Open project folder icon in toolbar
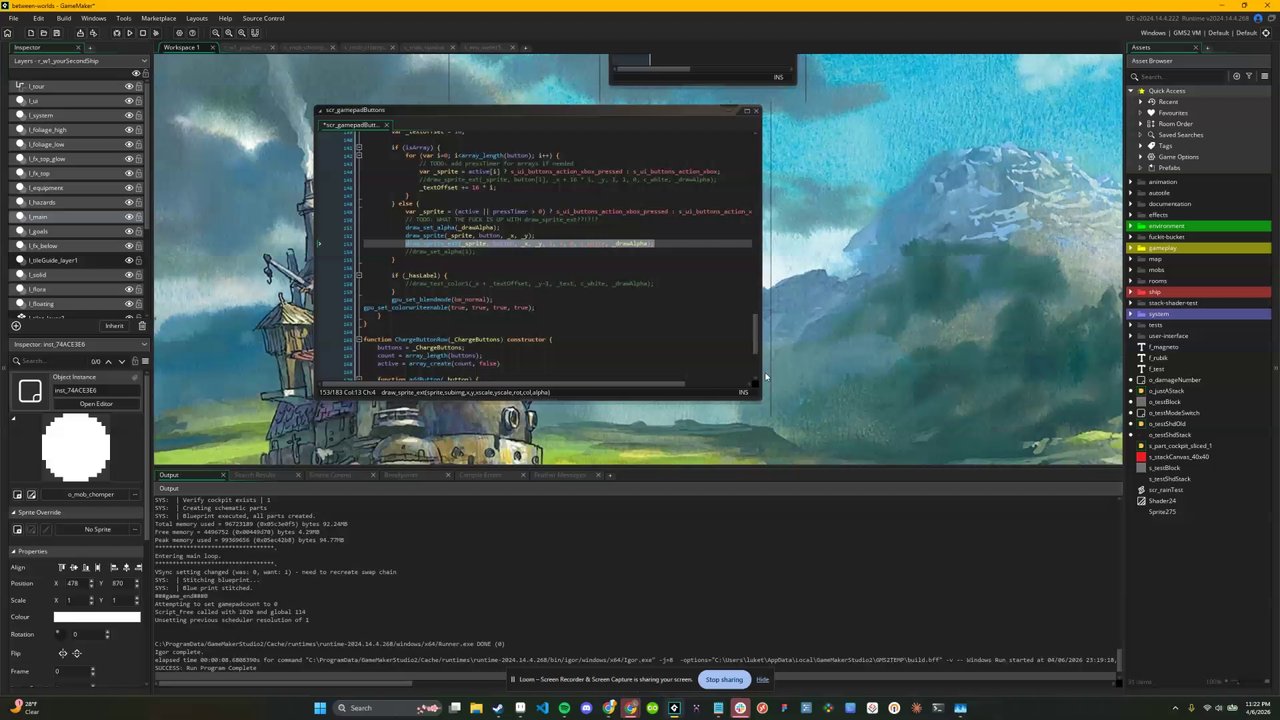 (44, 33)
